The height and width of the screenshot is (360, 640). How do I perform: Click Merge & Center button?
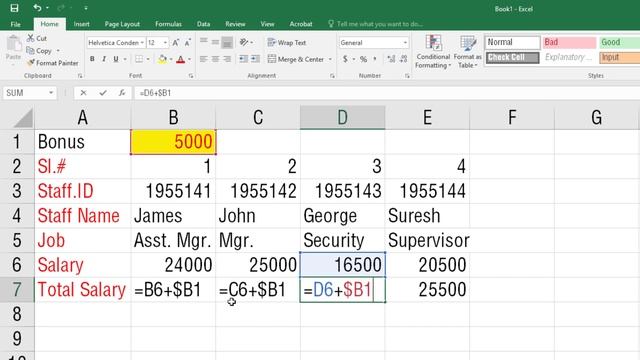click(296, 59)
